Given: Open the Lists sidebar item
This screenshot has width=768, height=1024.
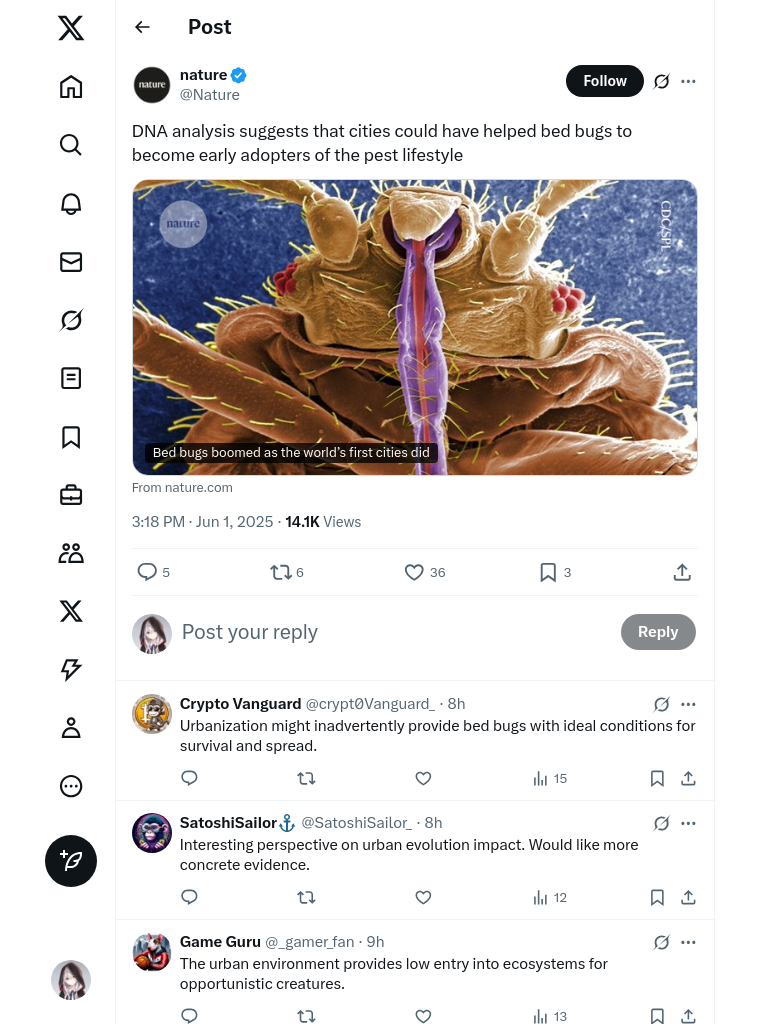Looking at the screenshot, I should pos(71,378).
